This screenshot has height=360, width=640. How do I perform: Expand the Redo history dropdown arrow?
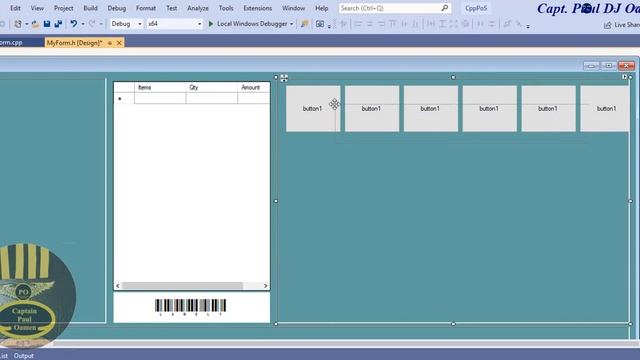[x=101, y=24]
